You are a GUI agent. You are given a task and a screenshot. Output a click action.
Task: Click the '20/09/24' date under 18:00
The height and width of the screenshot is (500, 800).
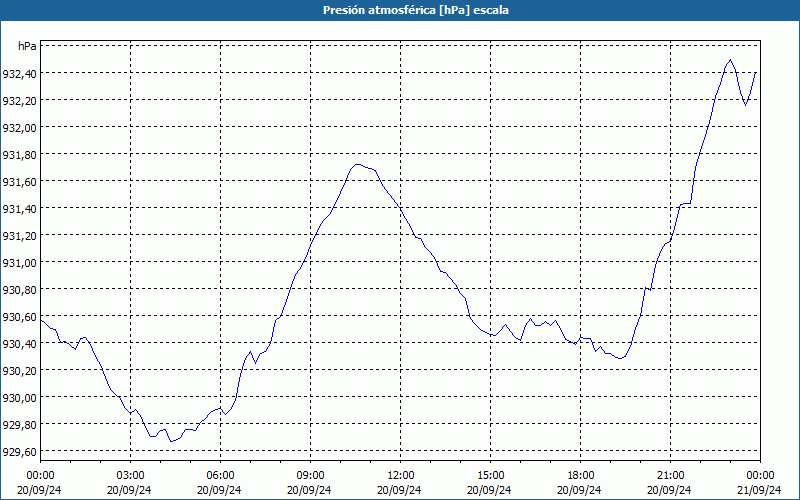pyautogui.click(x=580, y=490)
